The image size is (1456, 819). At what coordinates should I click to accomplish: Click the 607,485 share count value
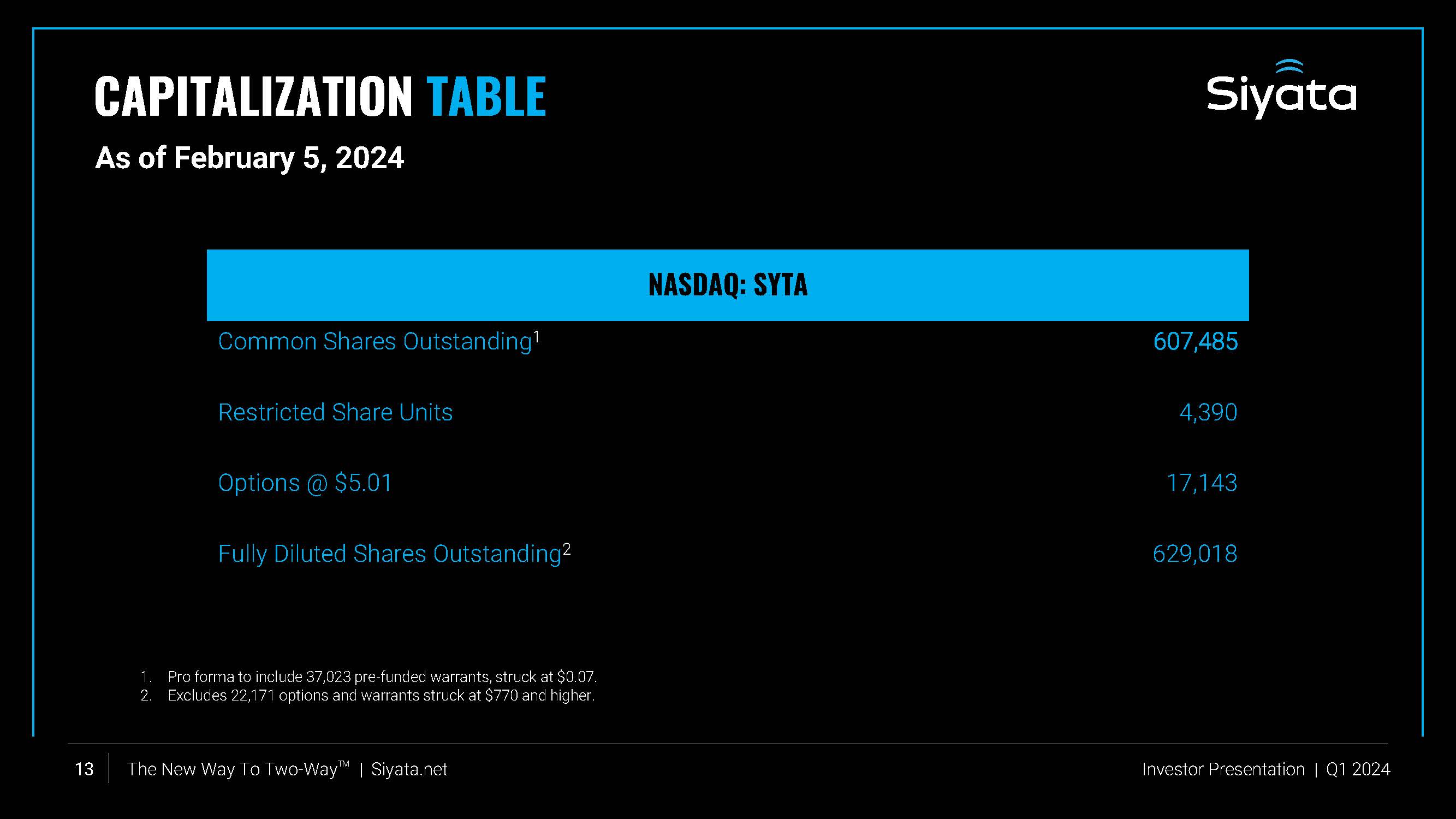pyautogui.click(x=1195, y=341)
